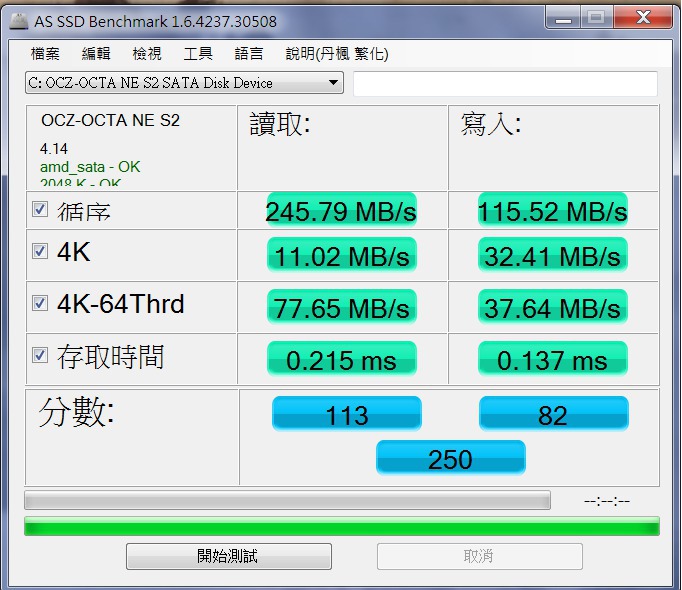Image resolution: width=682 pixels, height=590 pixels.
Task: Click the OCZ-OCTA NE S2 device name label
Action: (110, 121)
